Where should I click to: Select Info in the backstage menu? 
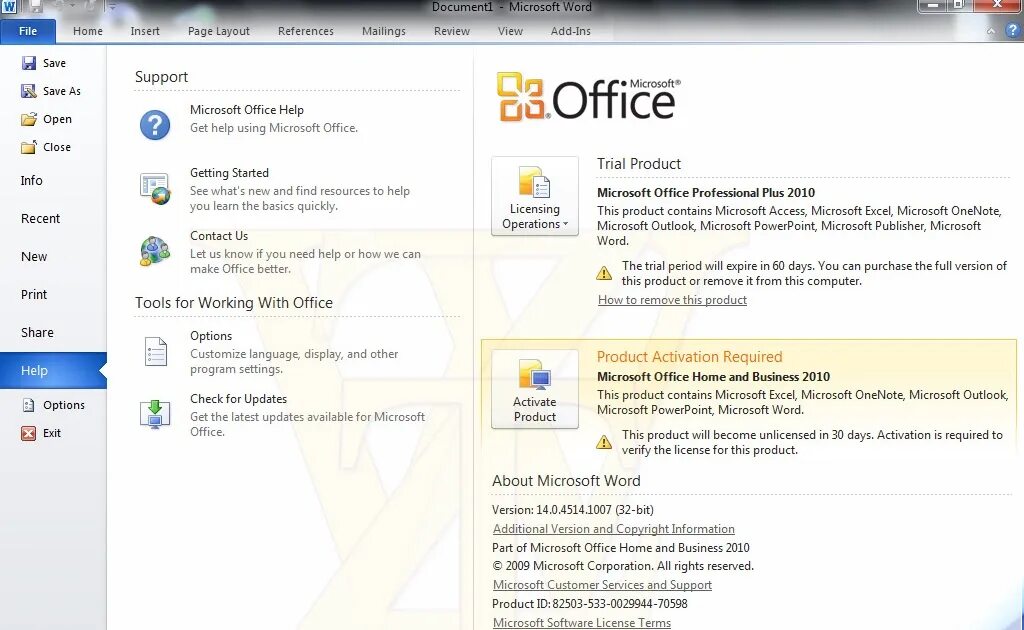click(53, 180)
